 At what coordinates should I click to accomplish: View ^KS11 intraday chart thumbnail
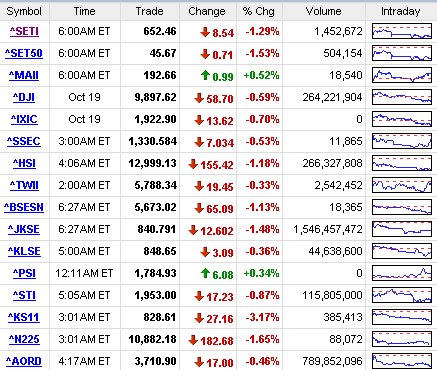402,317
